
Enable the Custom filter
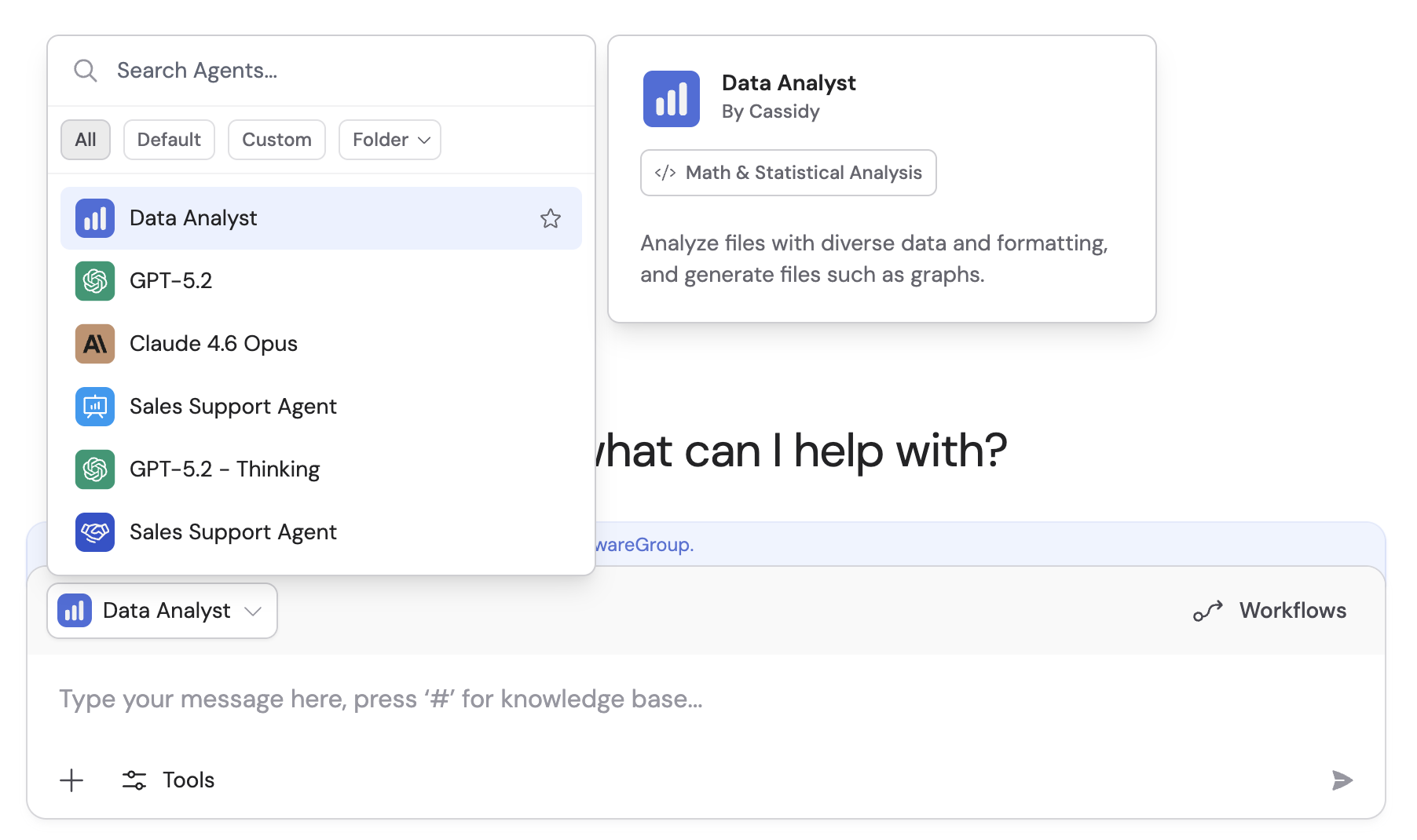pyautogui.click(x=276, y=139)
